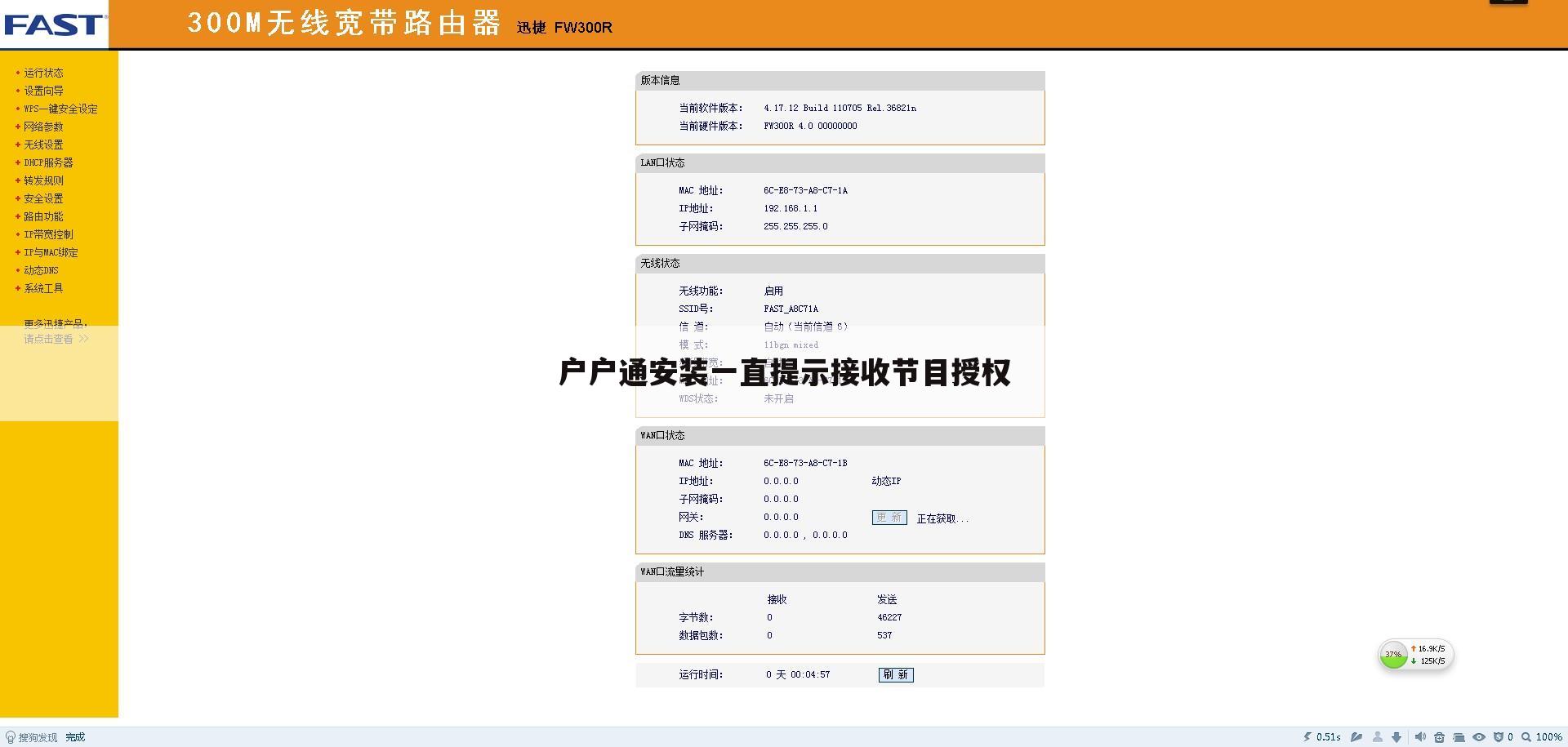Click the 完成 status text at bottom left

[75, 737]
